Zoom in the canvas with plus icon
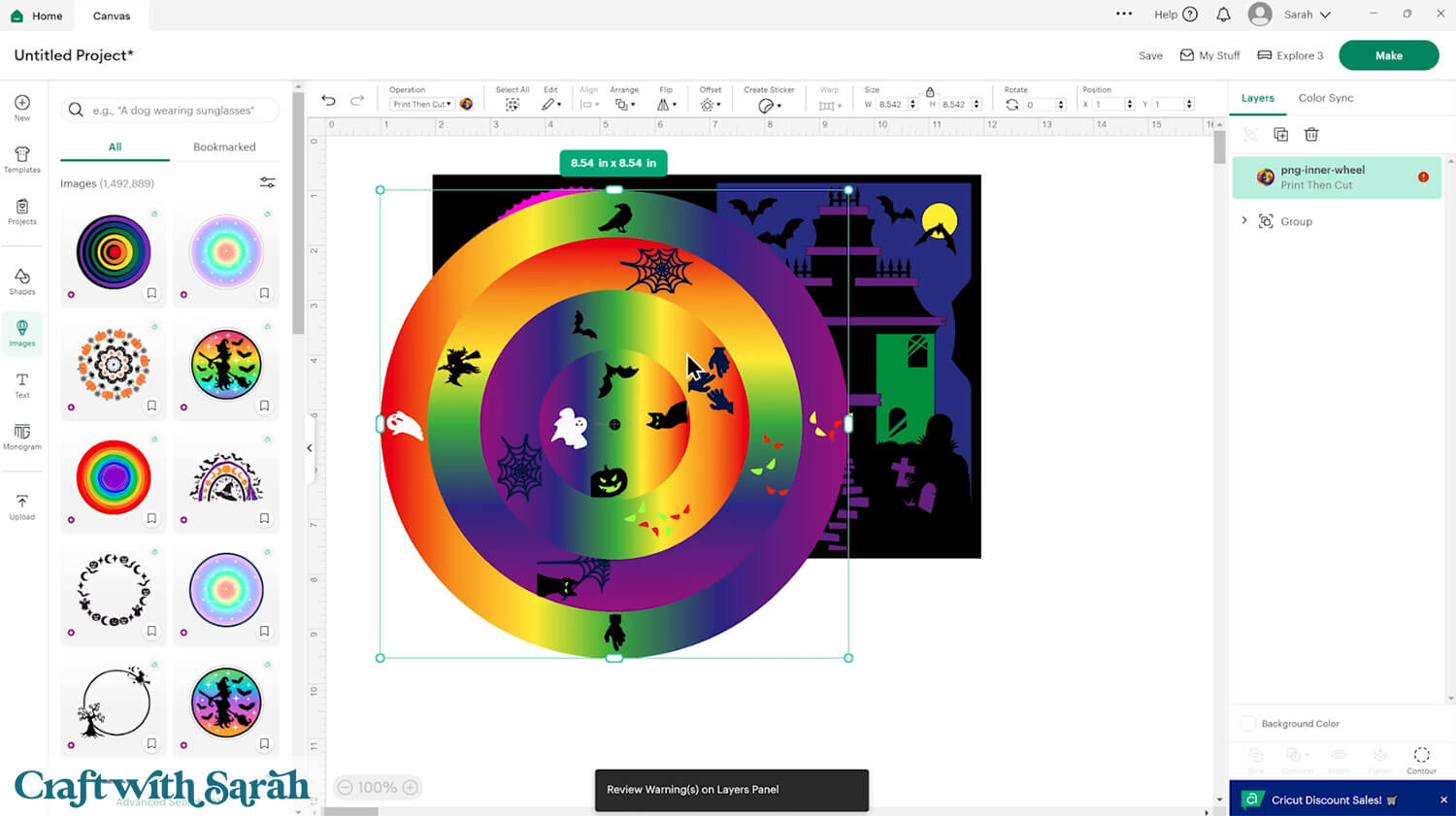Screen dimensions: 1456x816 (411, 787)
